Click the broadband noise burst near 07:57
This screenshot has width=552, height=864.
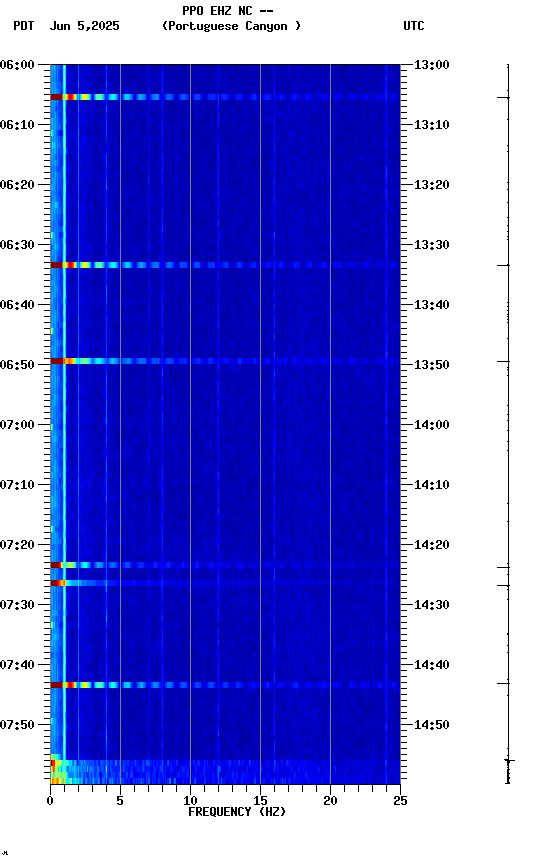225,772
